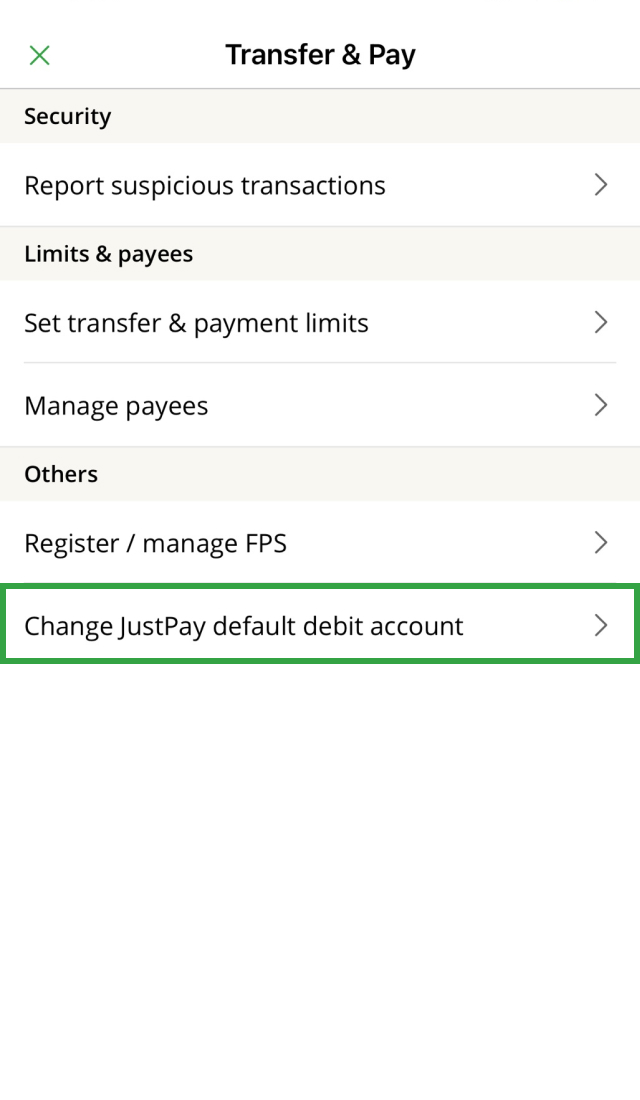Viewport: 640px width, 1100px height.
Task: Tap the arrow on Manage payees row
Action: pyautogui.click(x=601, y=405)
